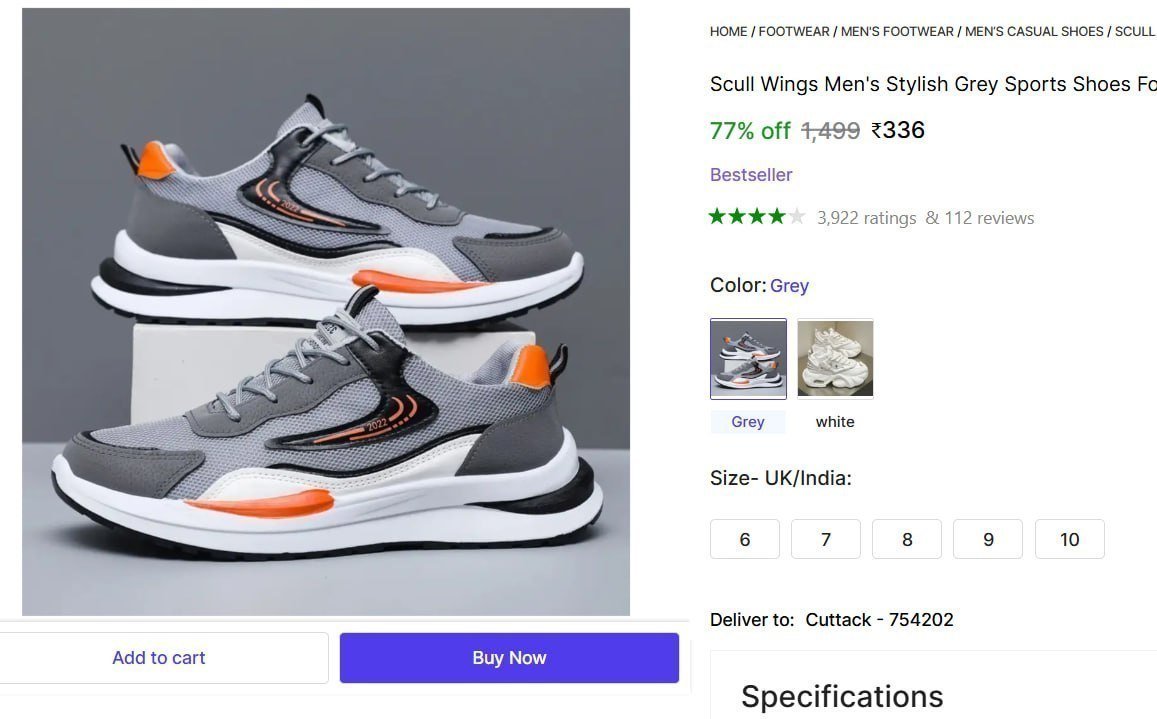Click the product title link

[932, 84]
